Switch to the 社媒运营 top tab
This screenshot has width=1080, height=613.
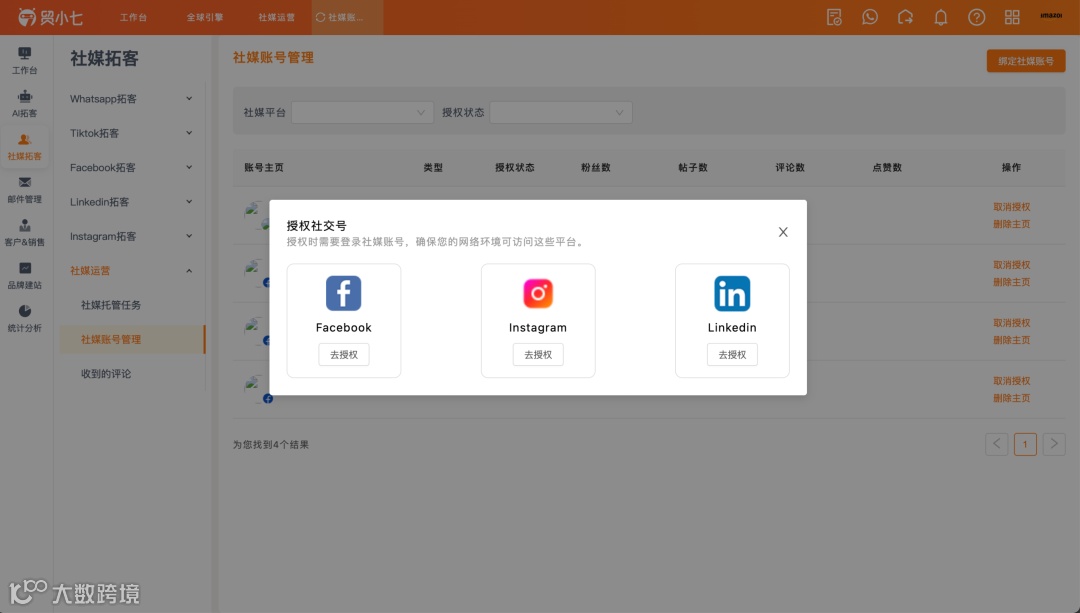(x=276, y=17)
